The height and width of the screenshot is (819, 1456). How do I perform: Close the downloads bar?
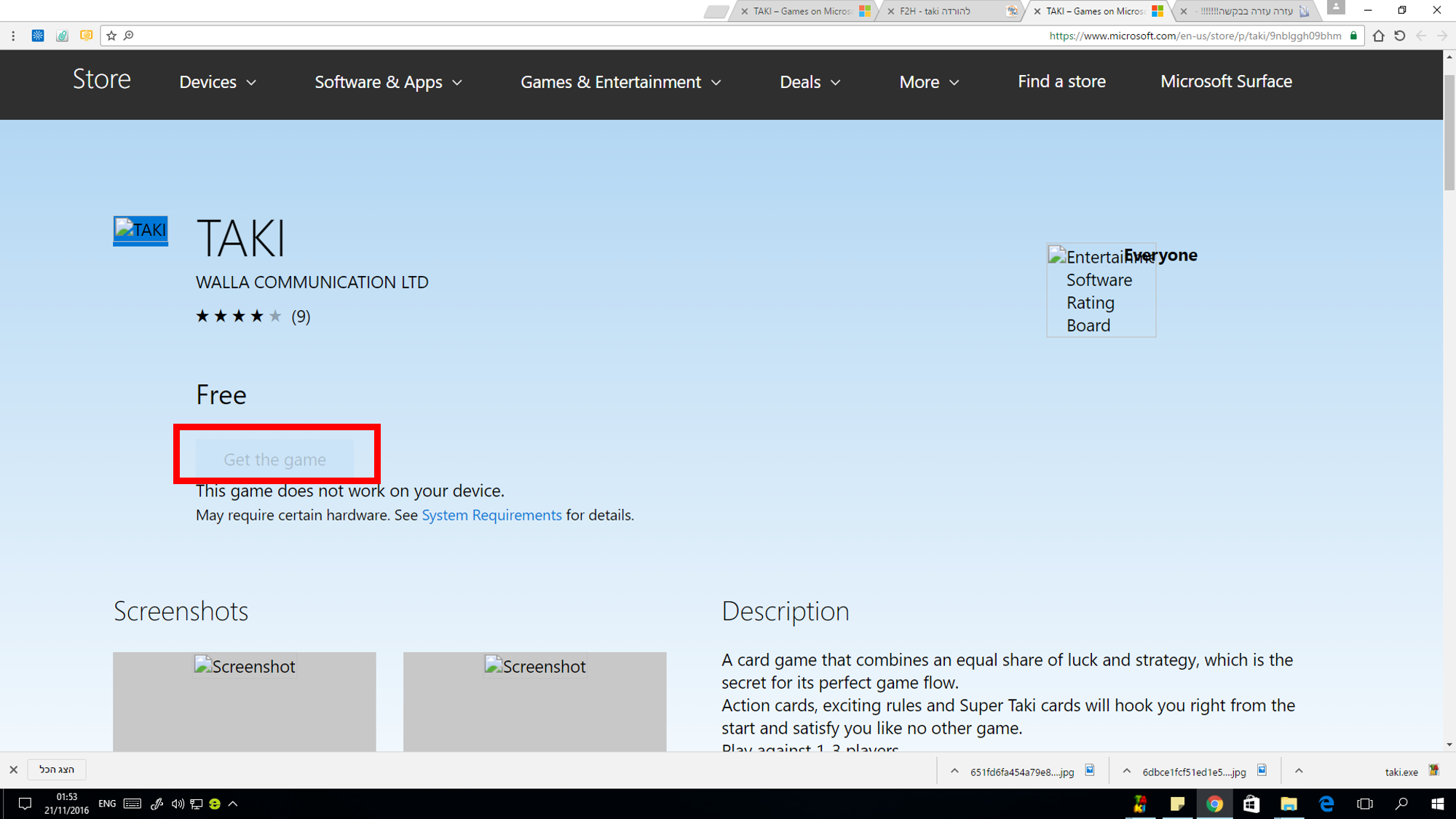click(x=13, y=769)
